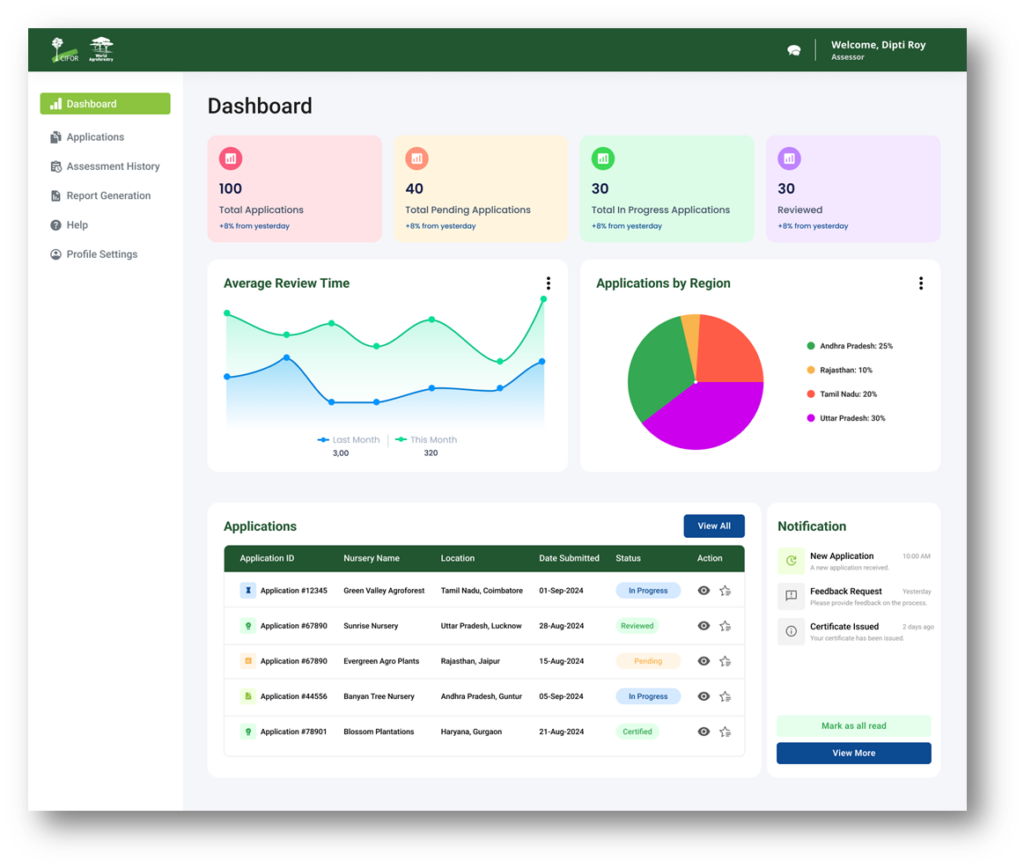
Task: Click the Total Applications stats icon
Action: pyautogui.click(x=229, y=158)
